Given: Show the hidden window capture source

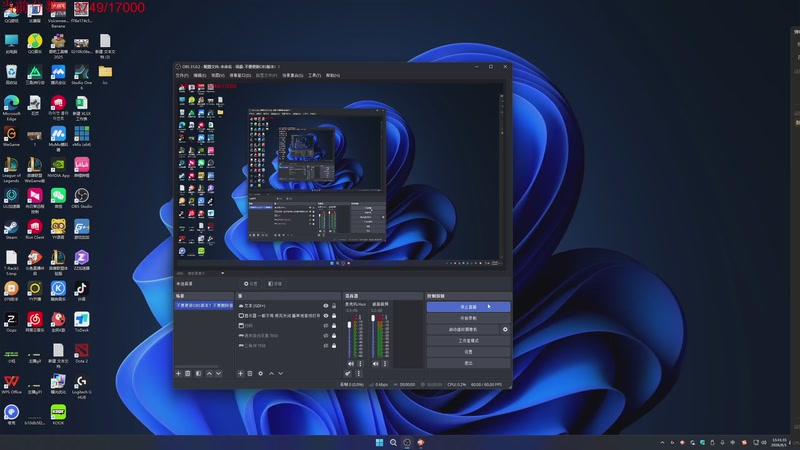Looking at the screenshot, I should (x=326, y=326).
